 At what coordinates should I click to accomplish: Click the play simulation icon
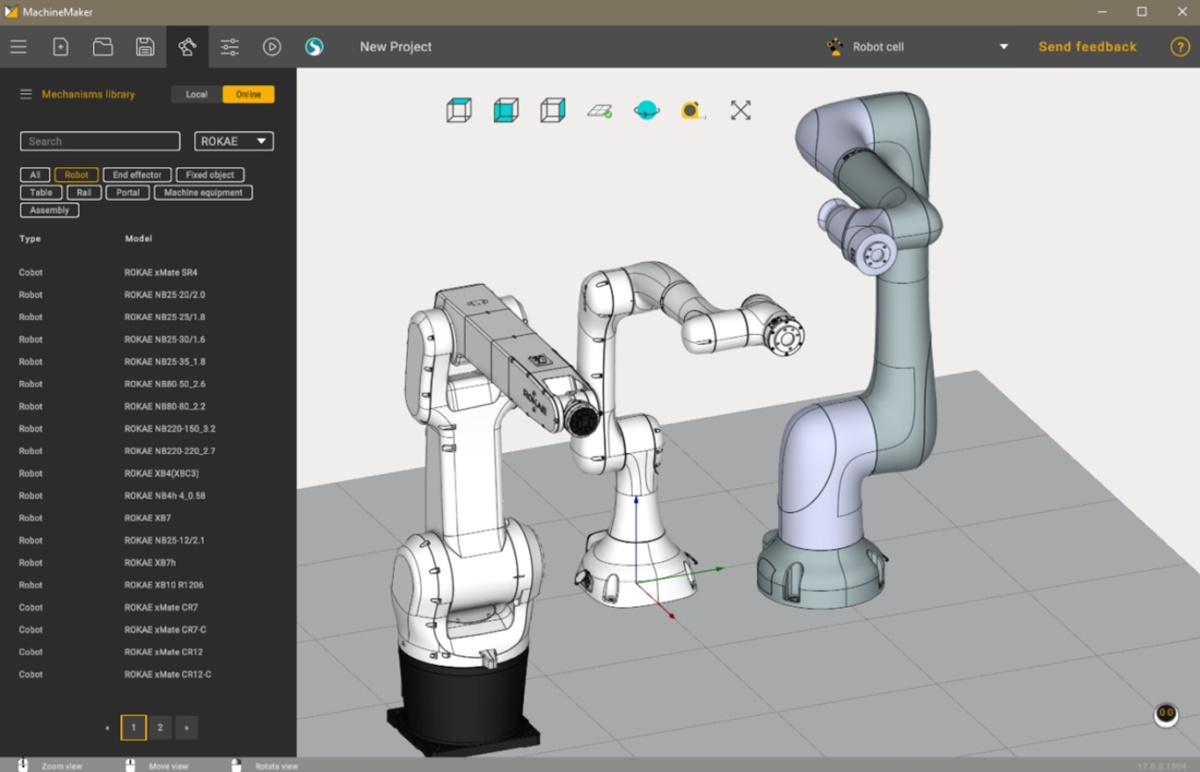pos(271,46)
